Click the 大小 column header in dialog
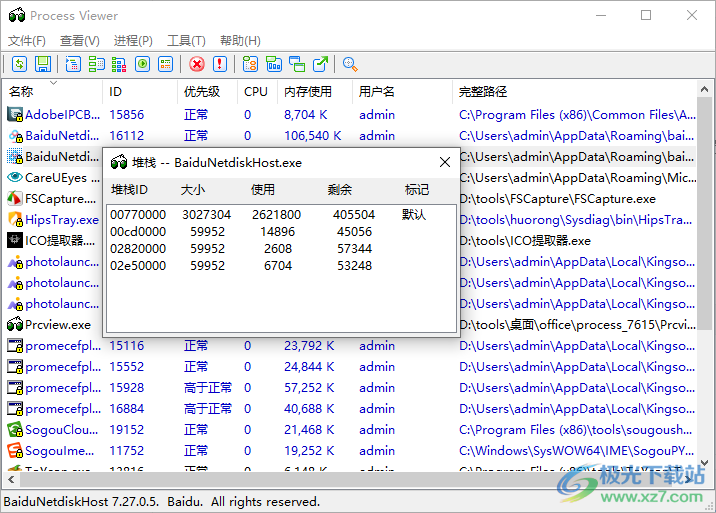This screenshot has height=513, width=716. pyautogui.click(x=193, y=190)
